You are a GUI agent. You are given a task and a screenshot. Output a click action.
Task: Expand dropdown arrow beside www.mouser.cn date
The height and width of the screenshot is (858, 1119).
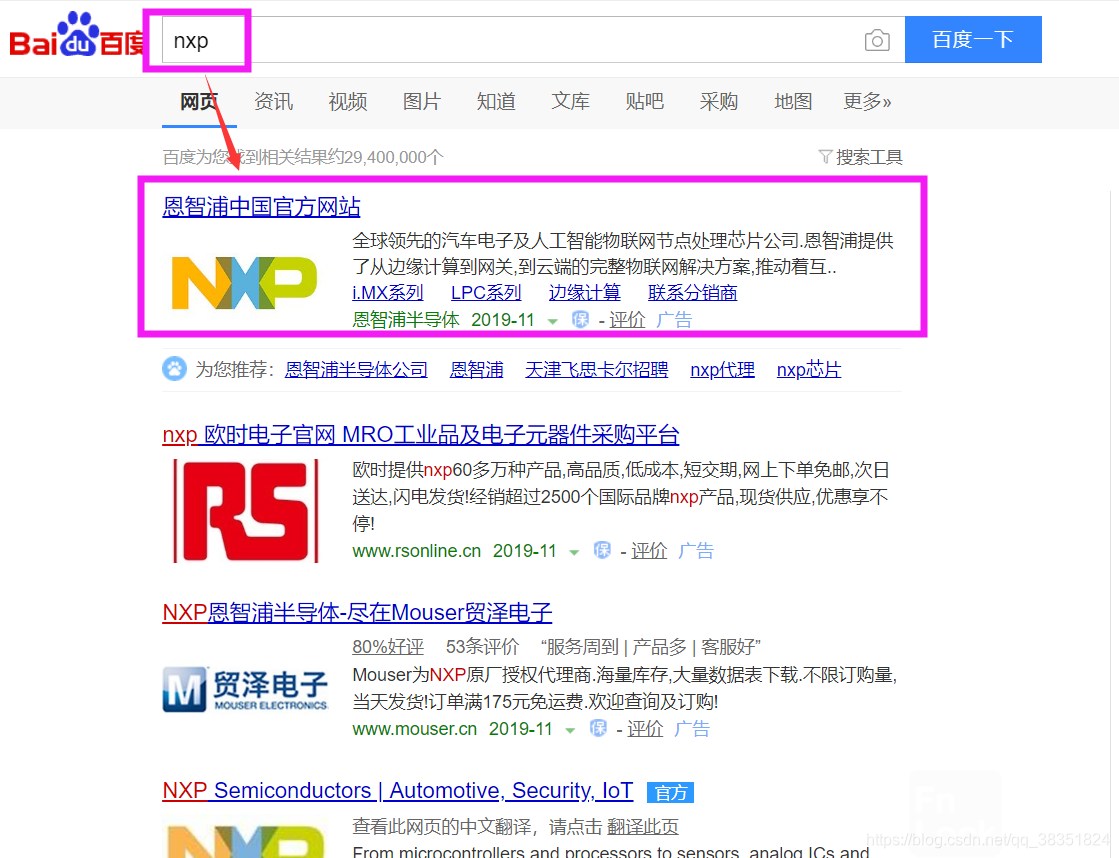point(569,730)
